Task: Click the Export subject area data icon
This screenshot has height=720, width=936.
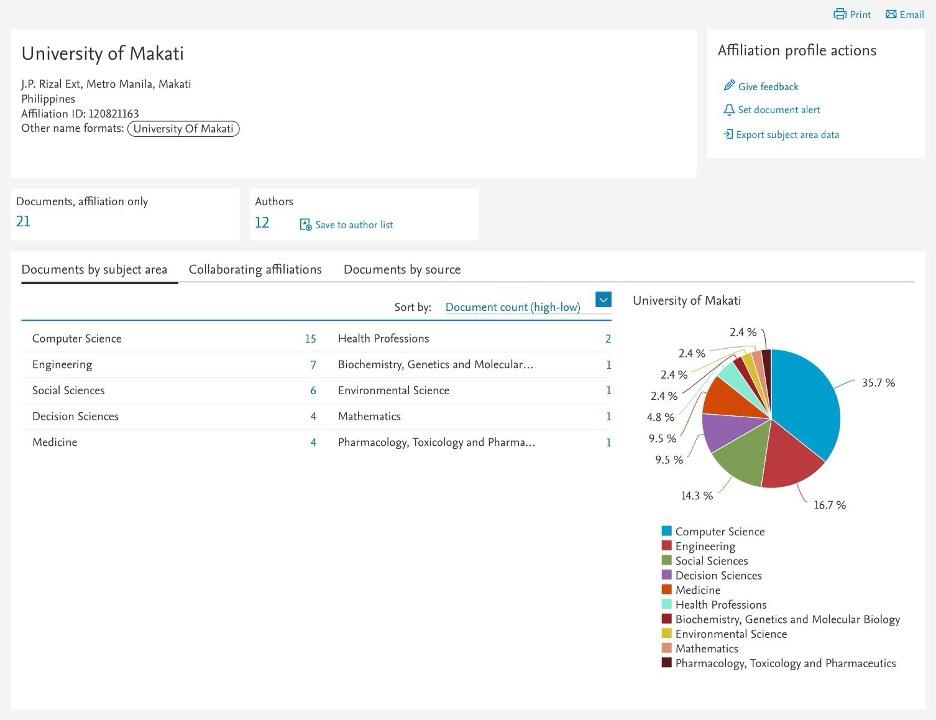Action: pos(730,134)
